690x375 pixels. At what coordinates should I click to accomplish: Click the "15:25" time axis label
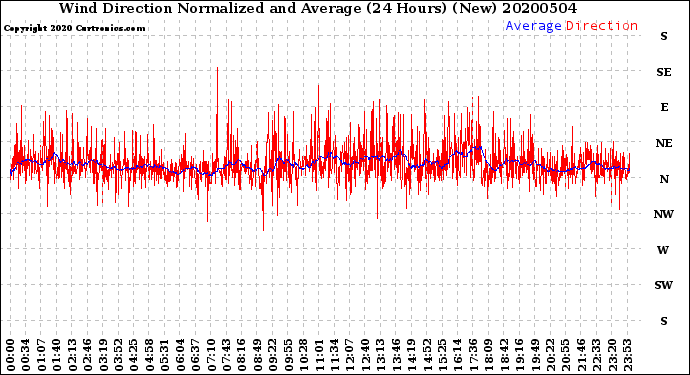[443, 355]
